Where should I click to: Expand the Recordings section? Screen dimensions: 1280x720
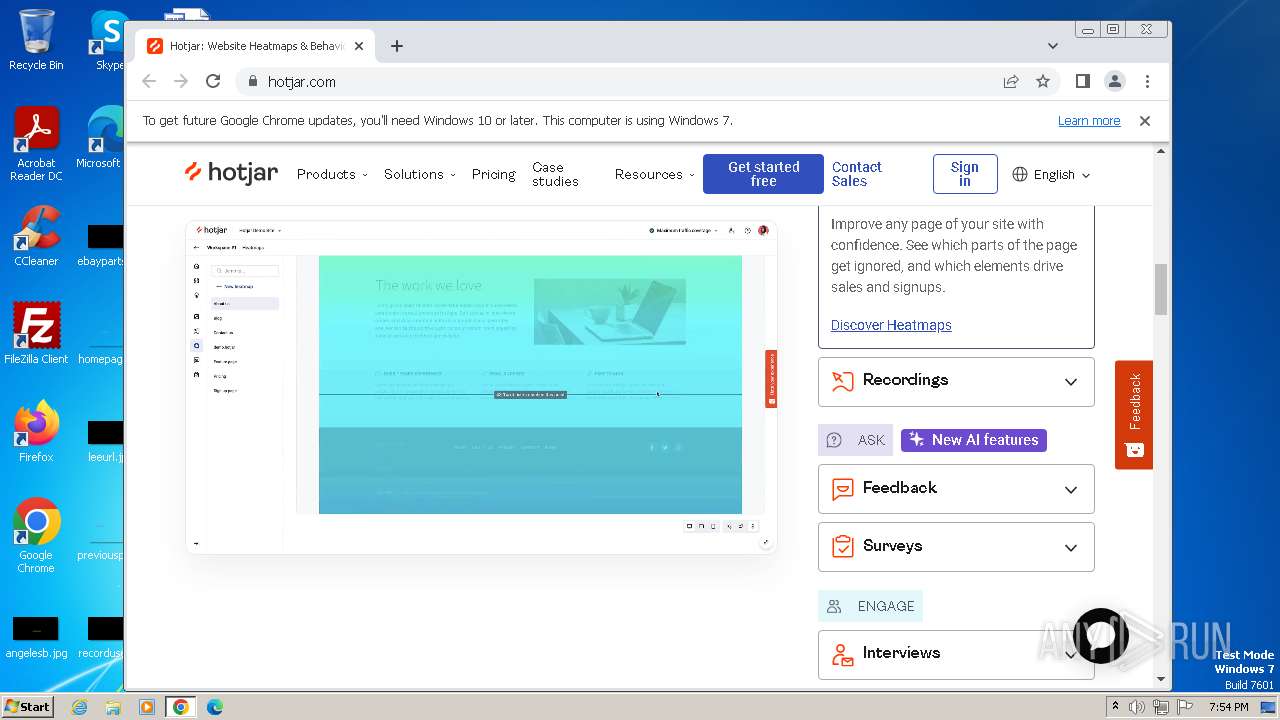(x=956, y=381)
